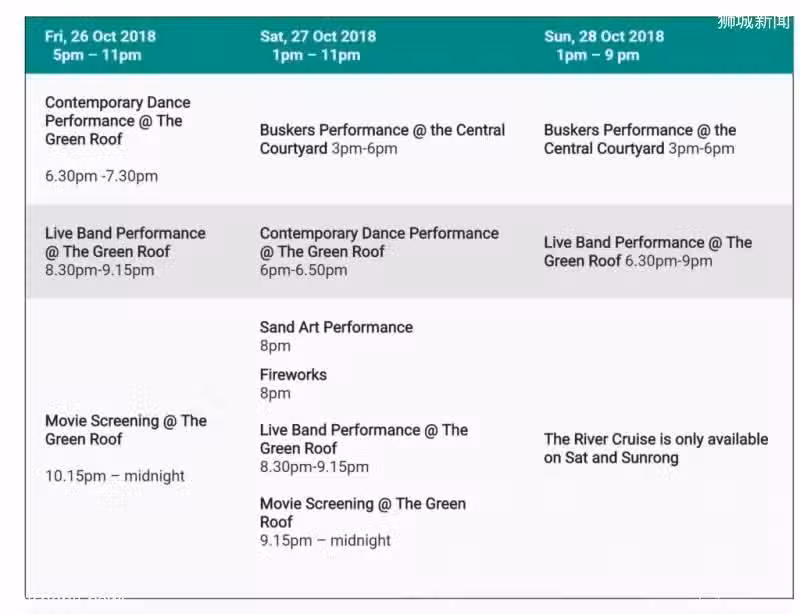Click the Fri, 26 Oct 2018 column header
The image size is (800, 614).
(x=100, y=45)
